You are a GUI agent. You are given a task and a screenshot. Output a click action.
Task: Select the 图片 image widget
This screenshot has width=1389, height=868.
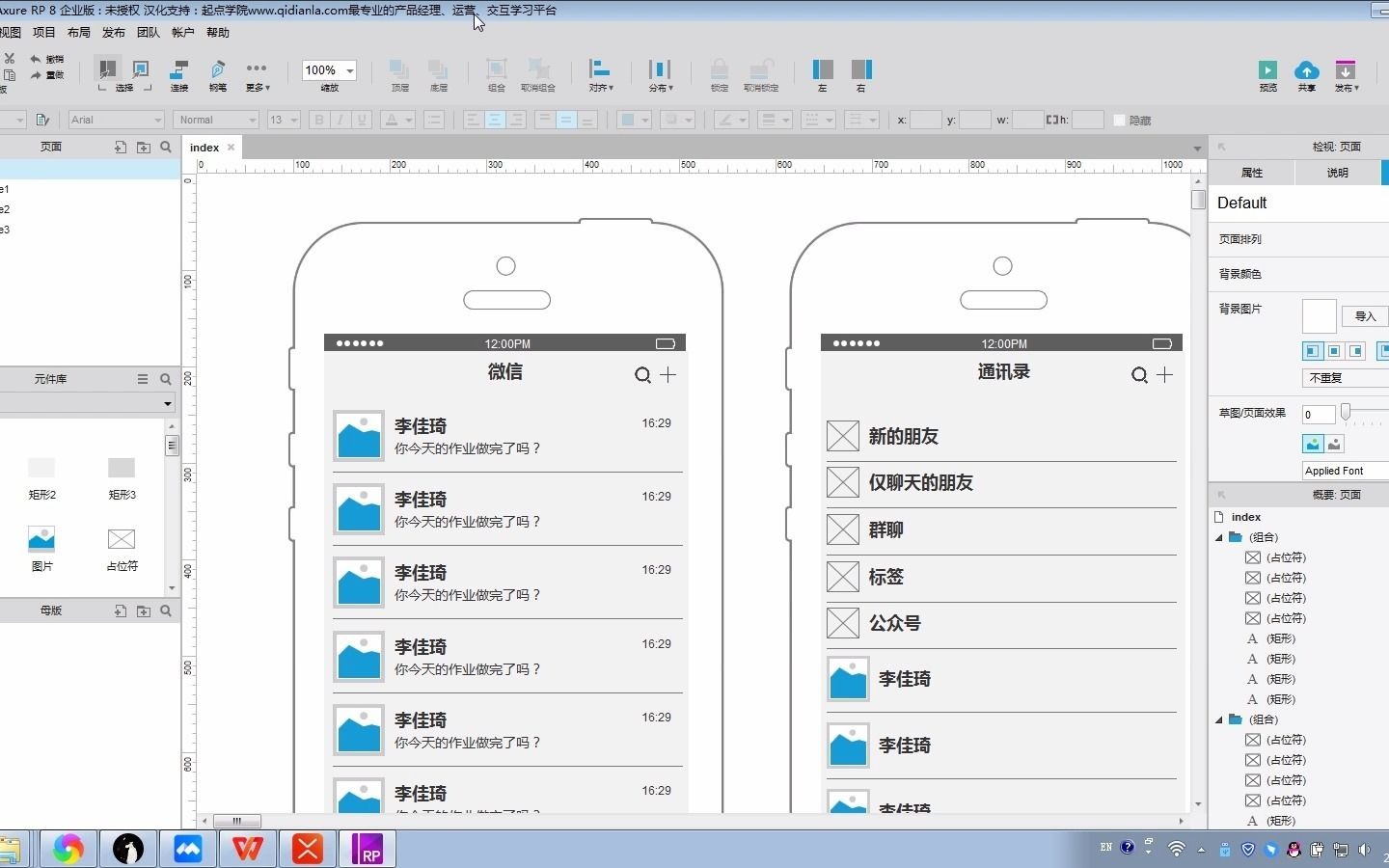point(41,548)
